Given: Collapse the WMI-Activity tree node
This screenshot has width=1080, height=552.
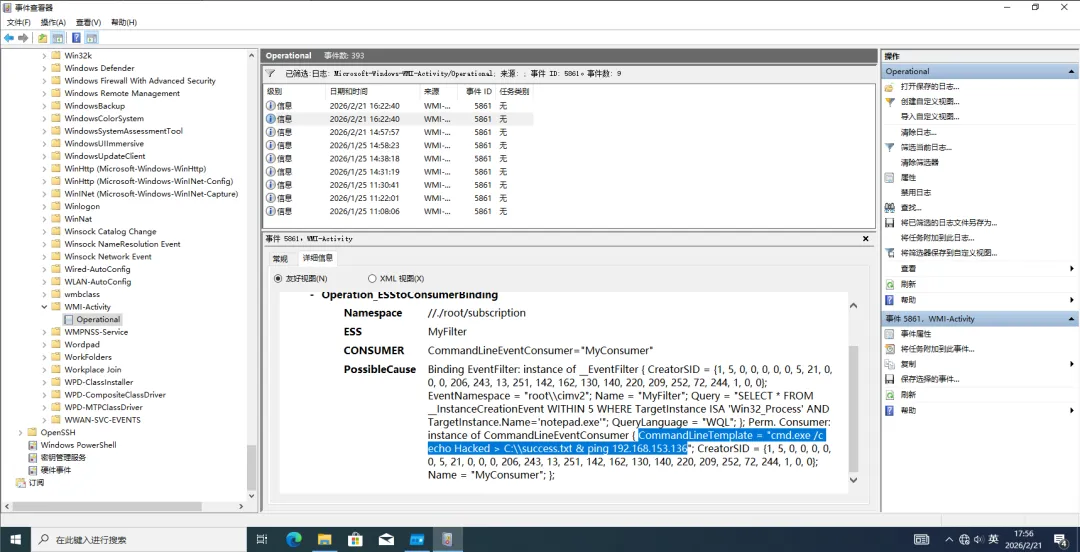Looking at the screenshot, I should (45, 307).
